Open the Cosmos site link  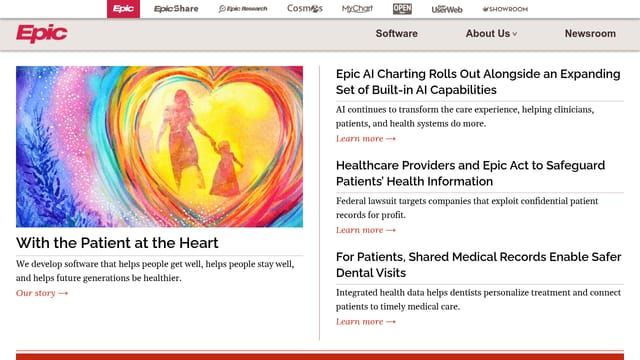[x=304, y=8]
